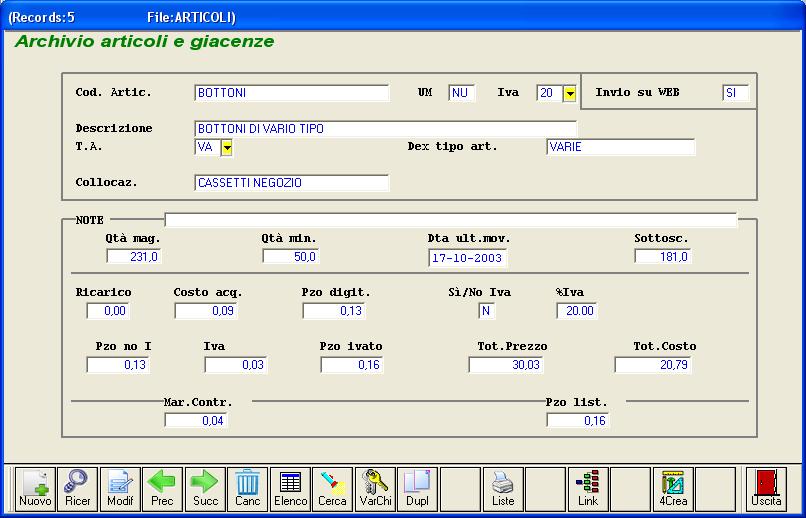Click the Descrizione field

point(386,129)
